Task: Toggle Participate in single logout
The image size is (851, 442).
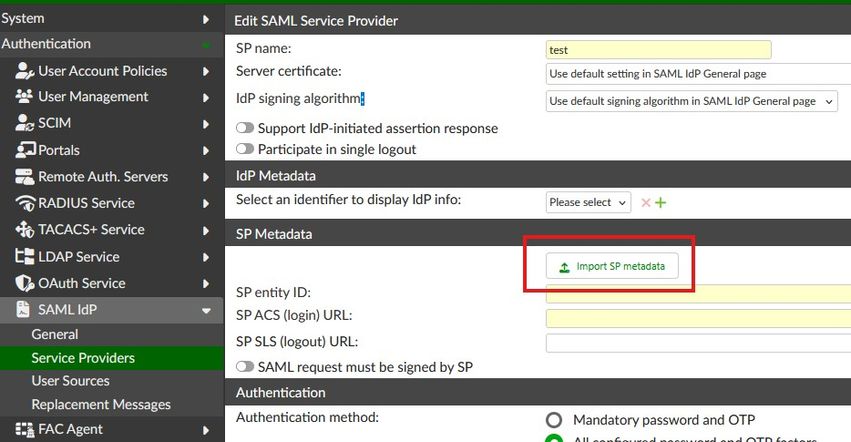Action: [x=244, y=150]
